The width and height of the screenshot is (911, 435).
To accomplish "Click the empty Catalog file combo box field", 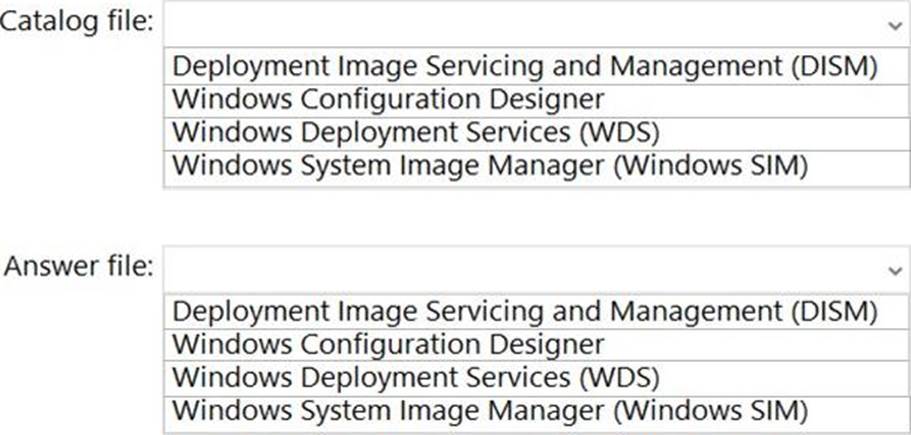I will click(520, 25).
